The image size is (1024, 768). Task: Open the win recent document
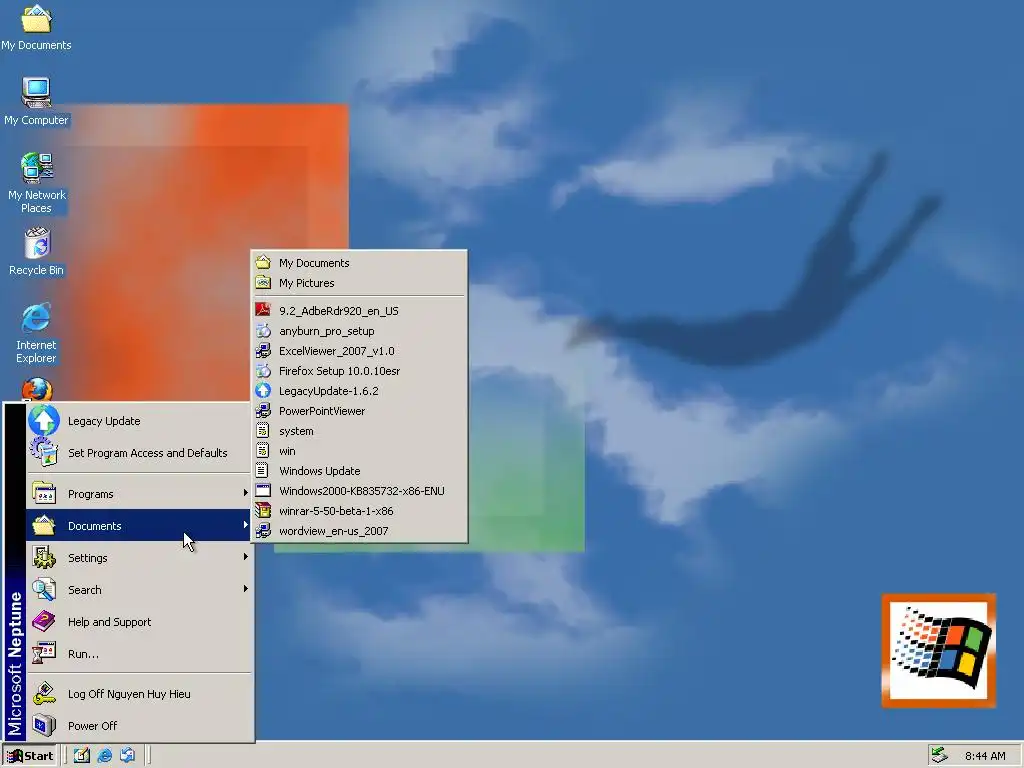click(359, 451)
